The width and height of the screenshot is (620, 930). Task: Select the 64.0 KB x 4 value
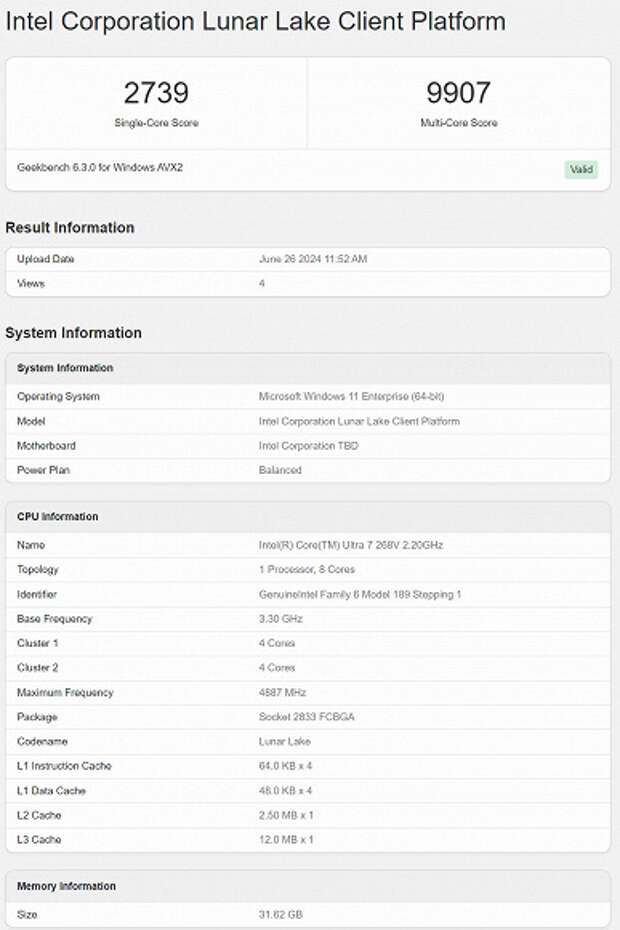pos(285,766)
